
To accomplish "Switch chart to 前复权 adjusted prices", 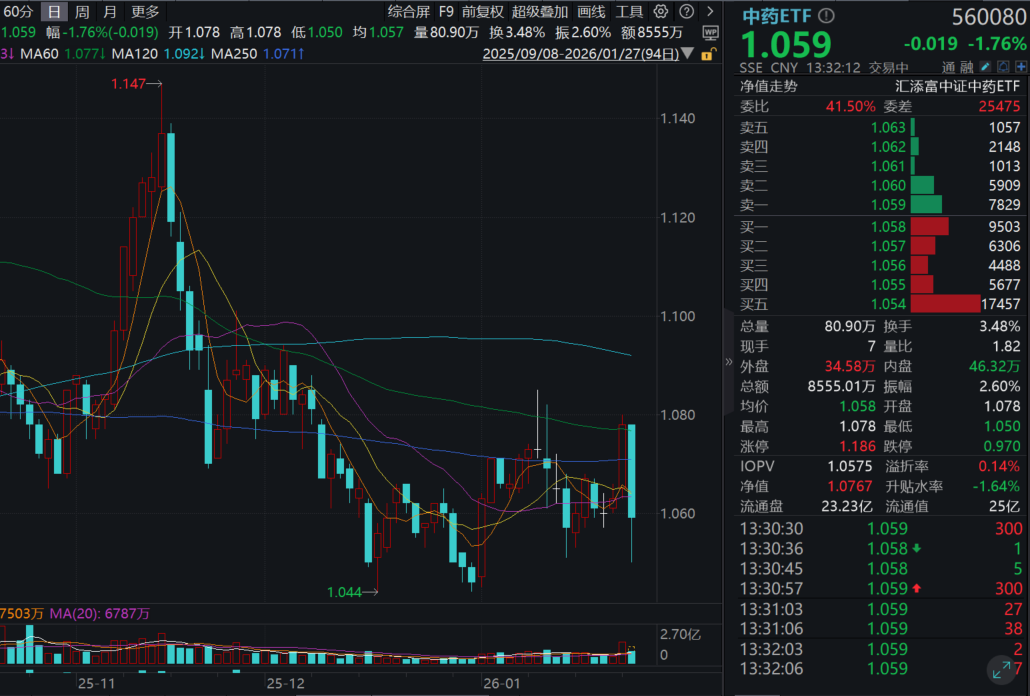I will tap(481, 12).
